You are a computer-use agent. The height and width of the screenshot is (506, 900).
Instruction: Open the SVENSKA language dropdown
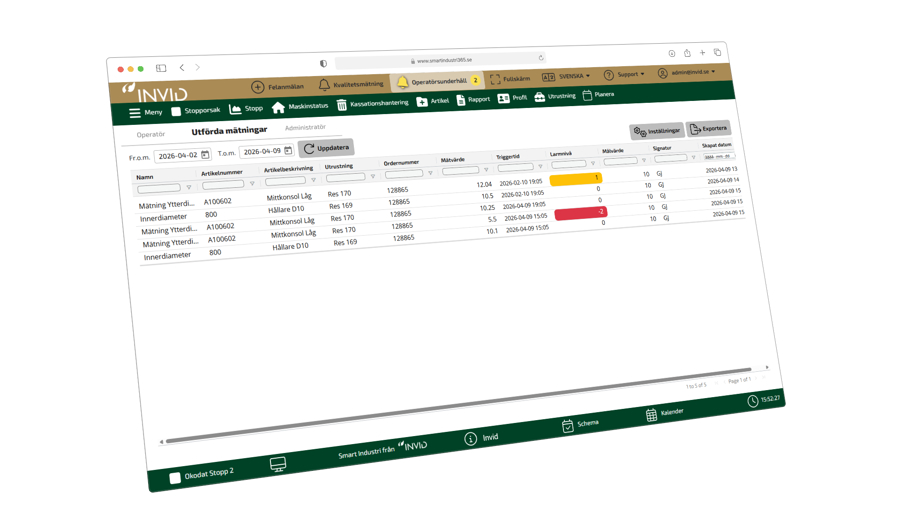click(x=566, y=76)
